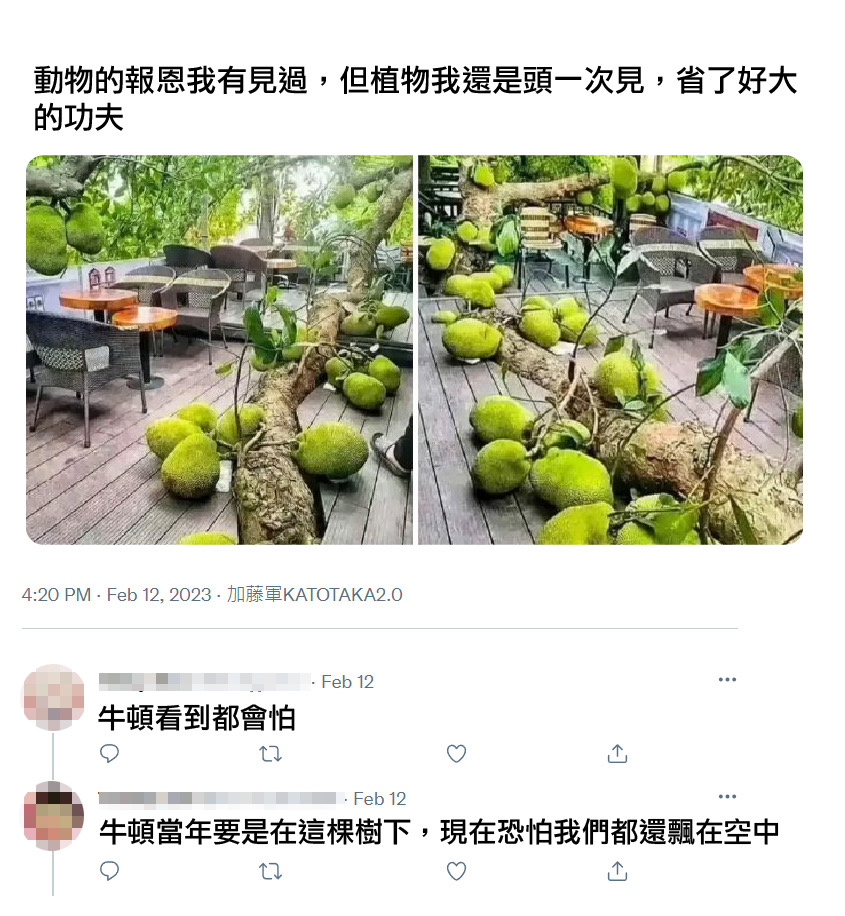The image size is (845, 916).
Task: Open the tweet timestamp 4:20 PM Feb 12, 2023
Action: 116,595
